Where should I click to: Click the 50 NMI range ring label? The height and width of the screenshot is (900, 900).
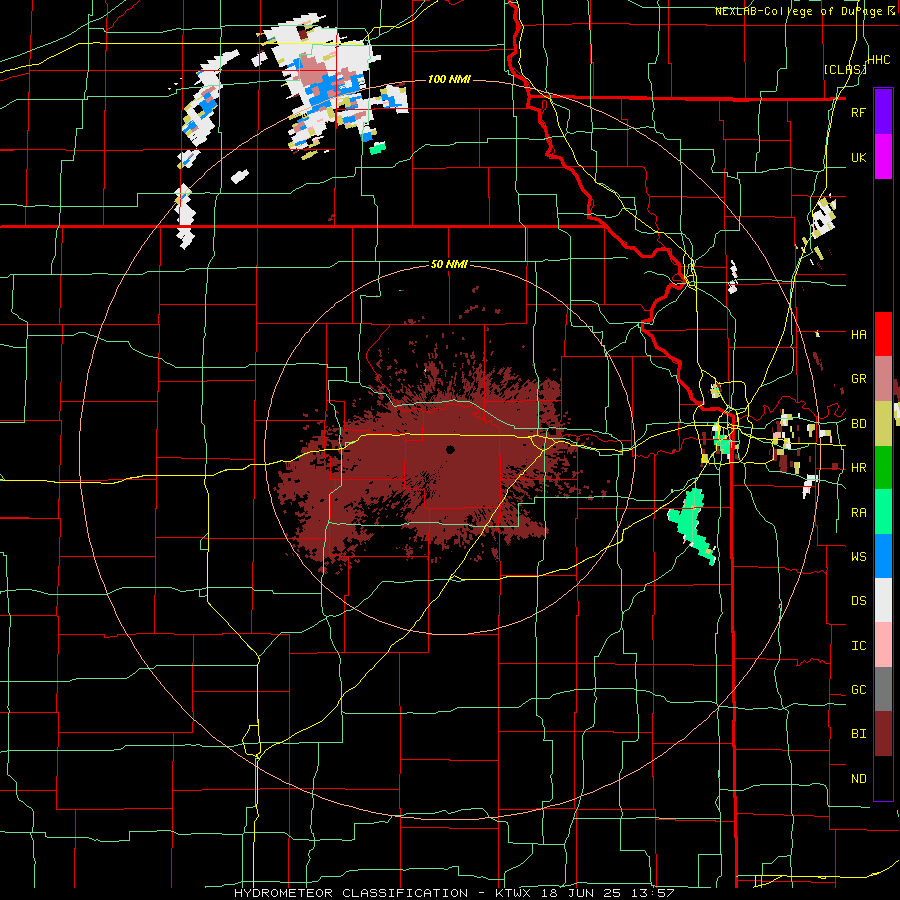[449, 265]
